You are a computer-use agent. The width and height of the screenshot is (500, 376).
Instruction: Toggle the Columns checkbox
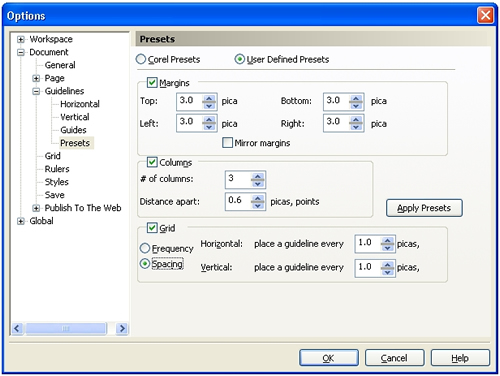(x=152, y=162)
